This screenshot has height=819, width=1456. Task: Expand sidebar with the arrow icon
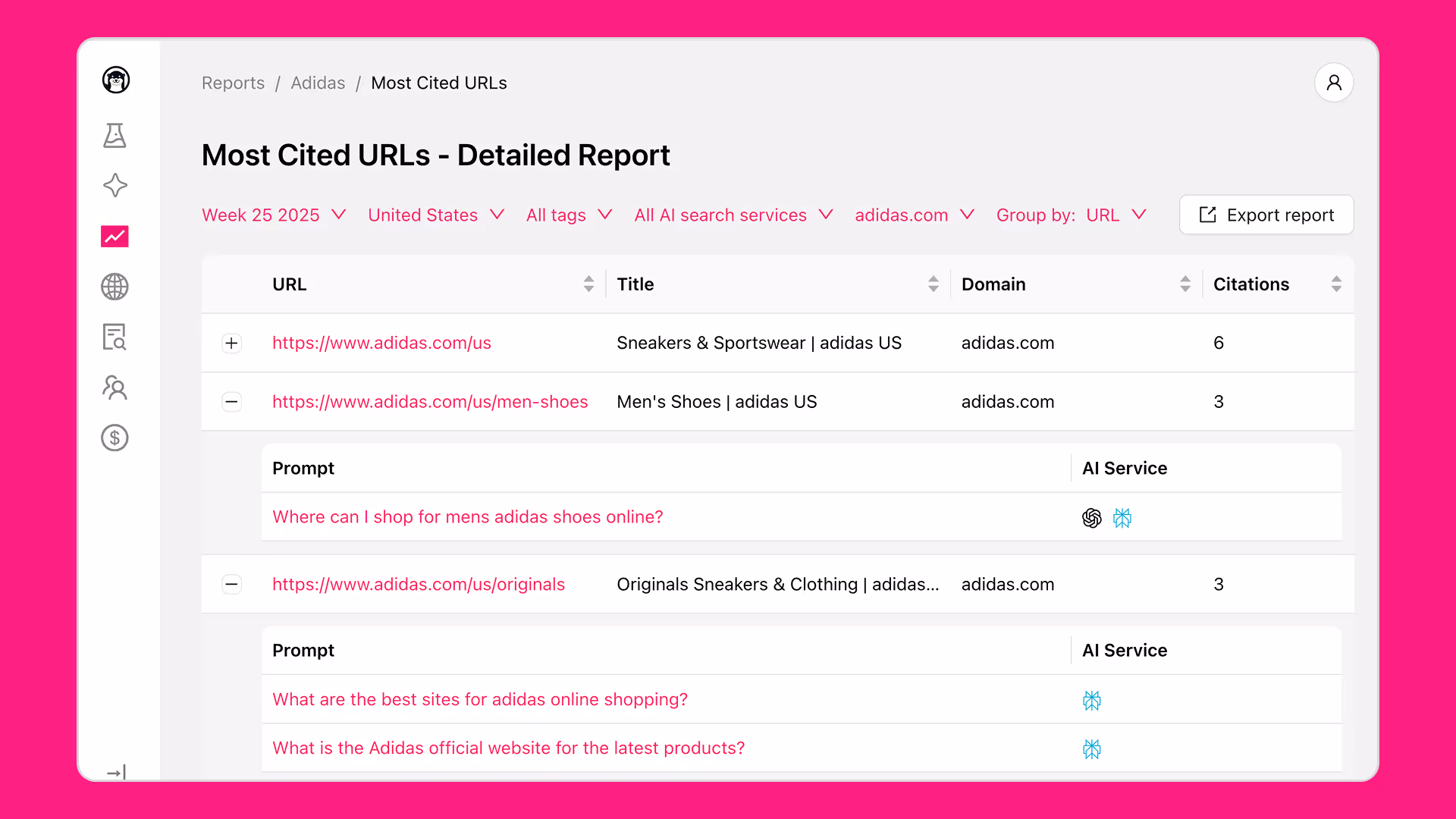point(116,772)
